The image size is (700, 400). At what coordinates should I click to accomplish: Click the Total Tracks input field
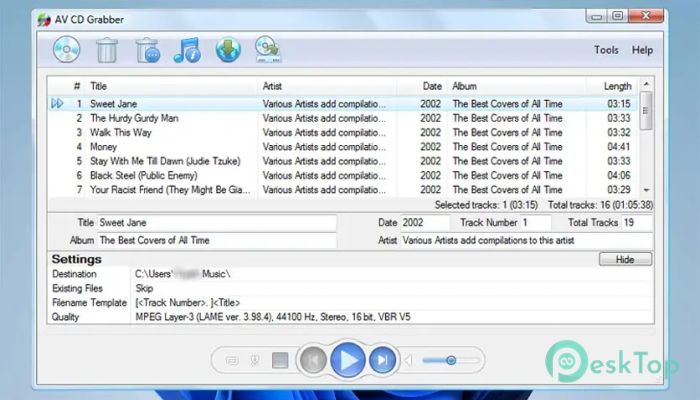[x=637, y=222]
